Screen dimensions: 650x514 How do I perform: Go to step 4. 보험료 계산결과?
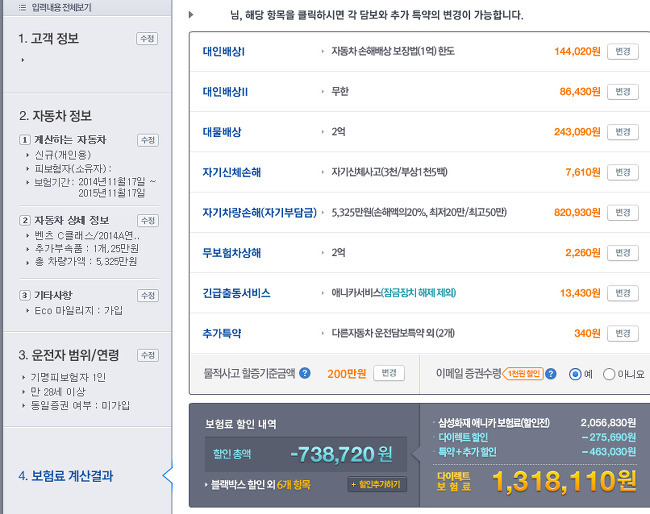click(65, 476)
